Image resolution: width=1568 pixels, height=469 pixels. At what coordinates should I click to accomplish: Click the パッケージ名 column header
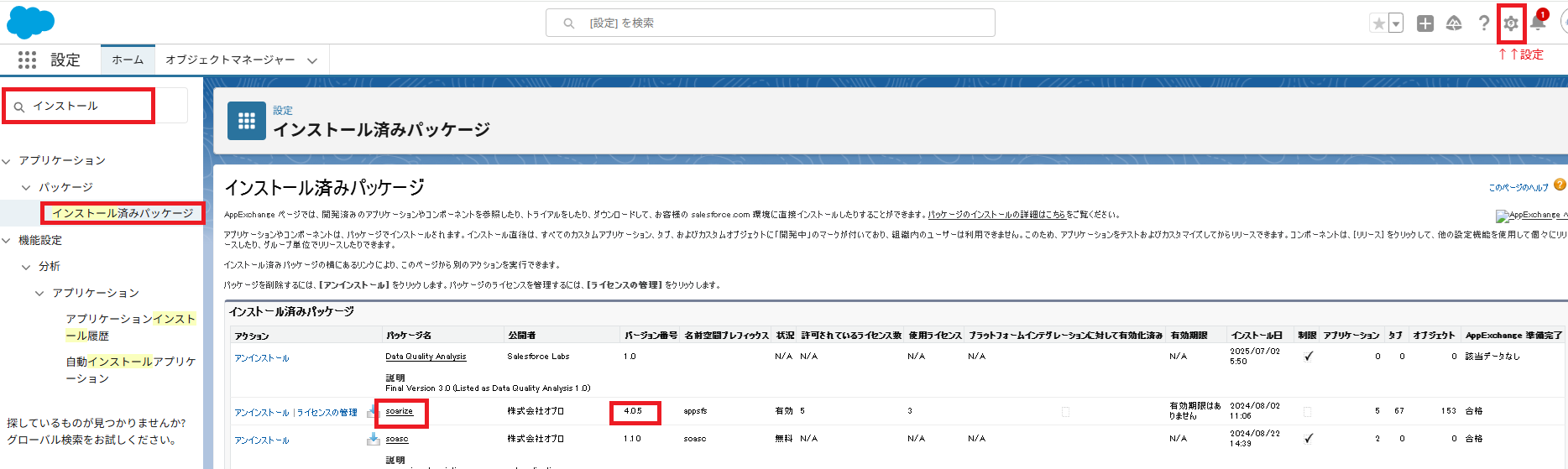coord(409,336)
